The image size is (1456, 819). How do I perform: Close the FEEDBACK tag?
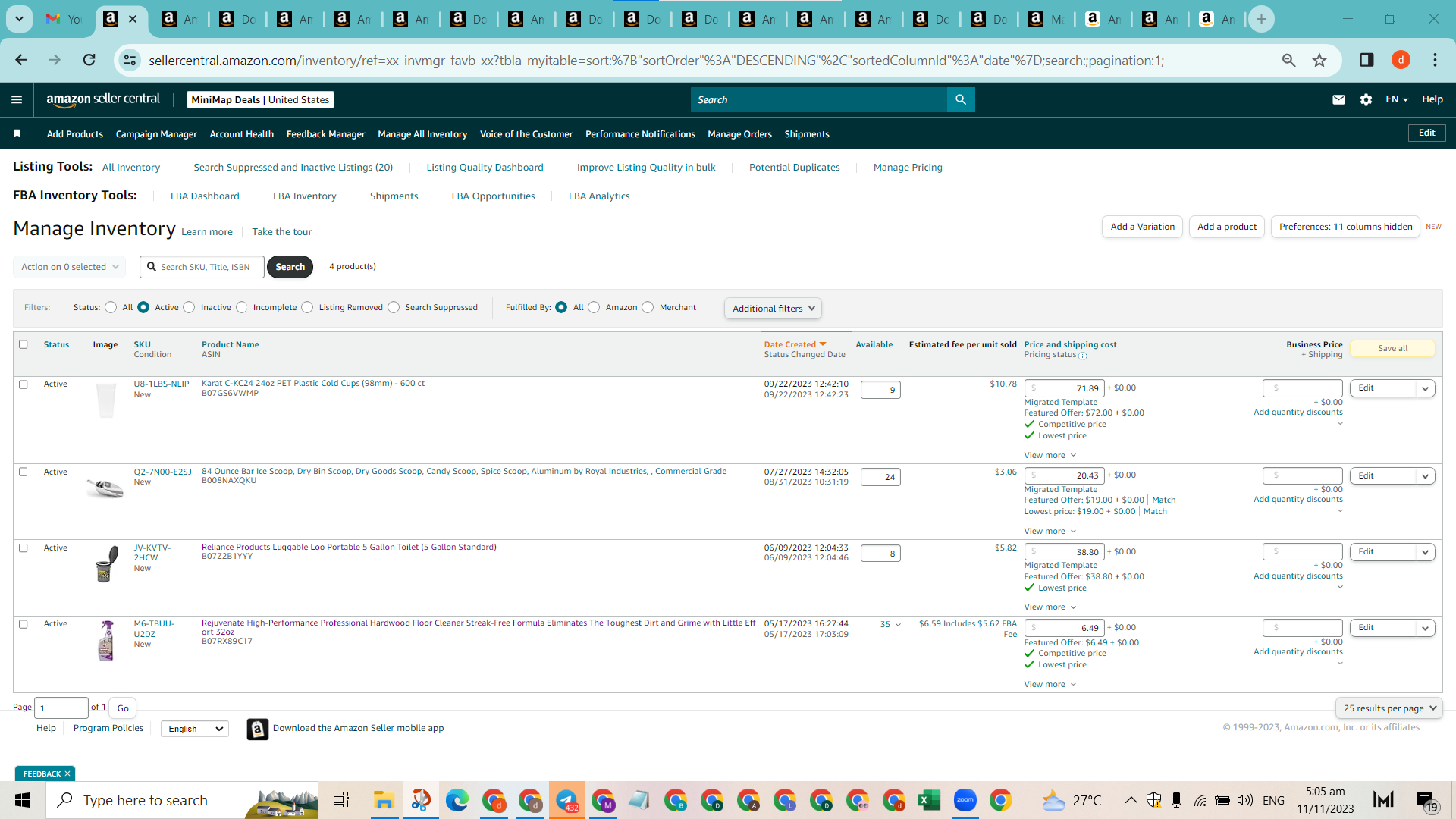click(67, 773)
